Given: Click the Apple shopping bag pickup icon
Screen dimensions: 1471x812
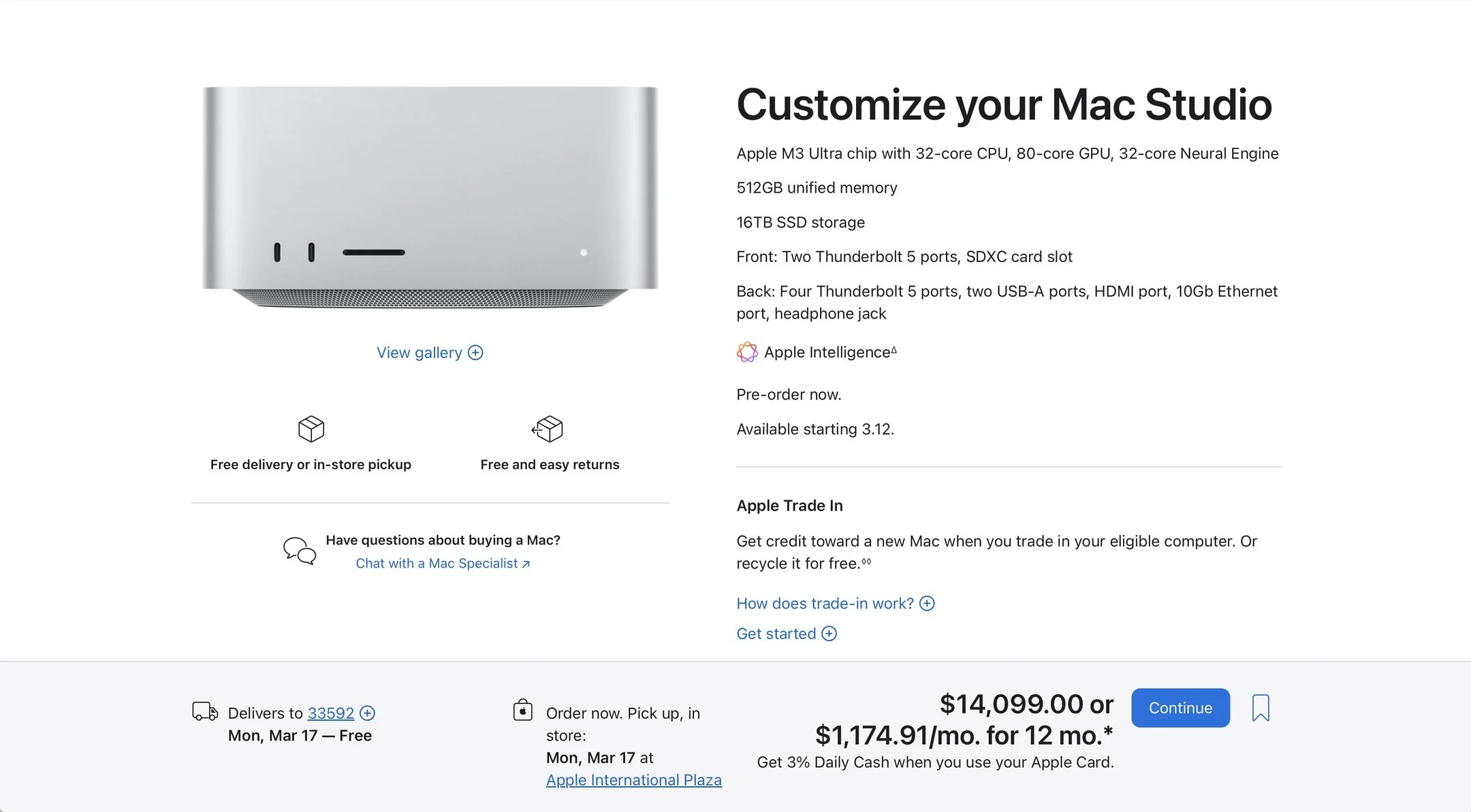Looking at the screenshot, I should (x=522, y=710).
